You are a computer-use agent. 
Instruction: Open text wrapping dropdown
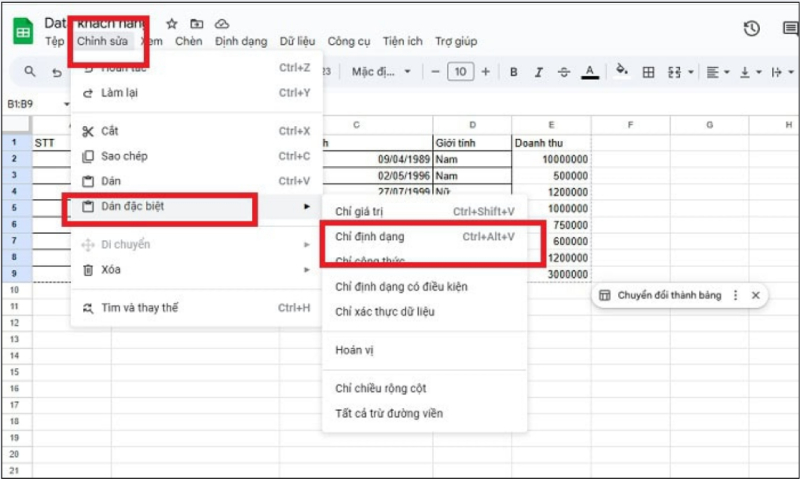782,72
